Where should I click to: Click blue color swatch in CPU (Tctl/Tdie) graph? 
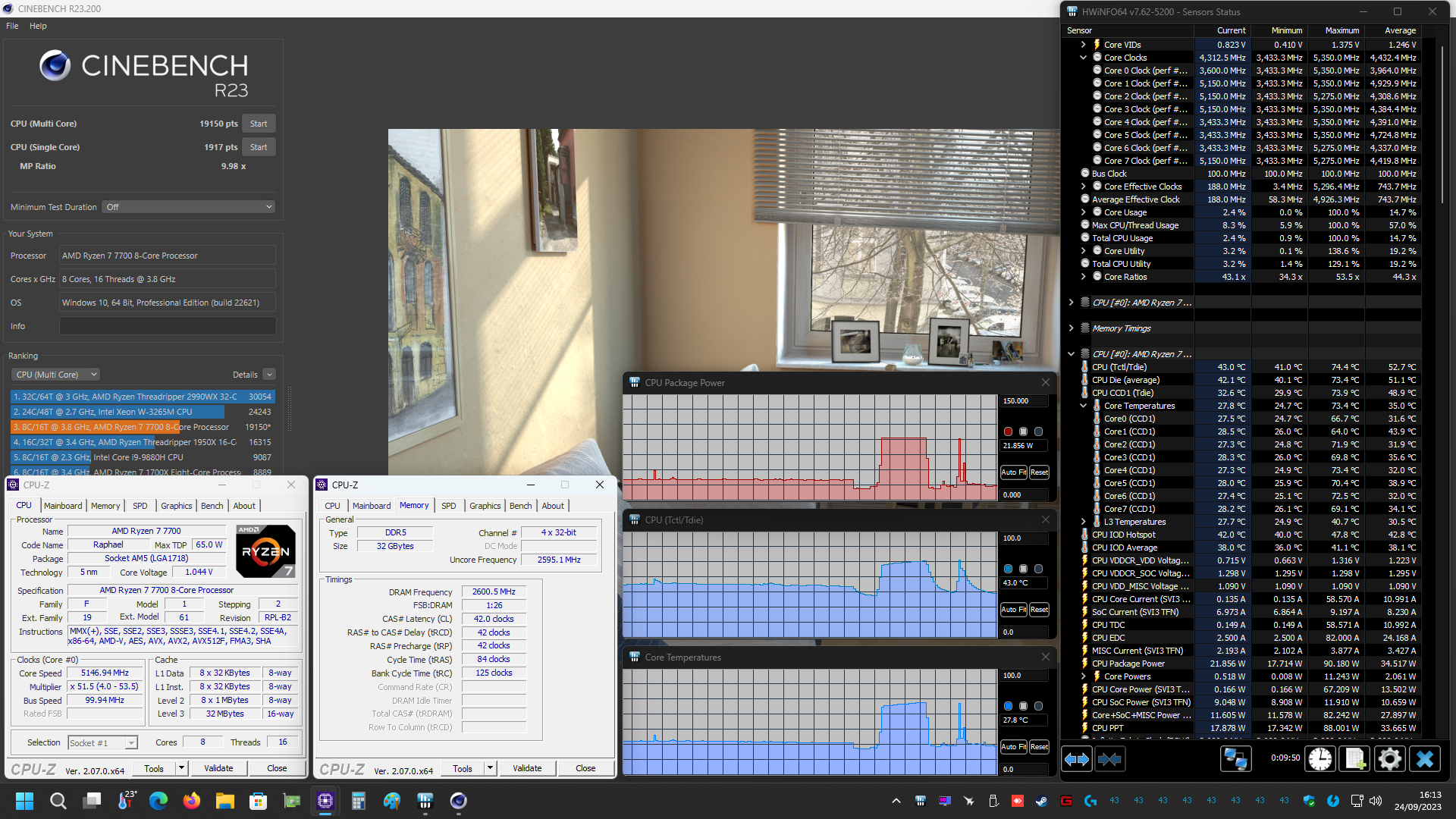(x=1009, y=570)
